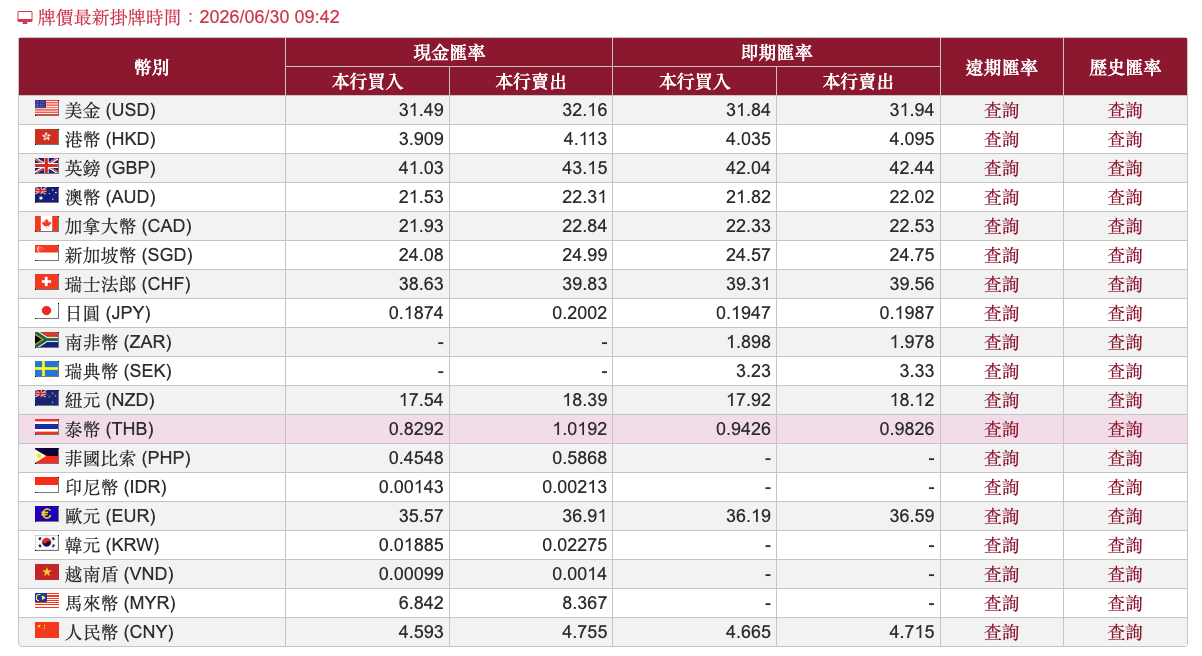Click the 現金匯率 header
1202x656 pixels.
(449, 53)
